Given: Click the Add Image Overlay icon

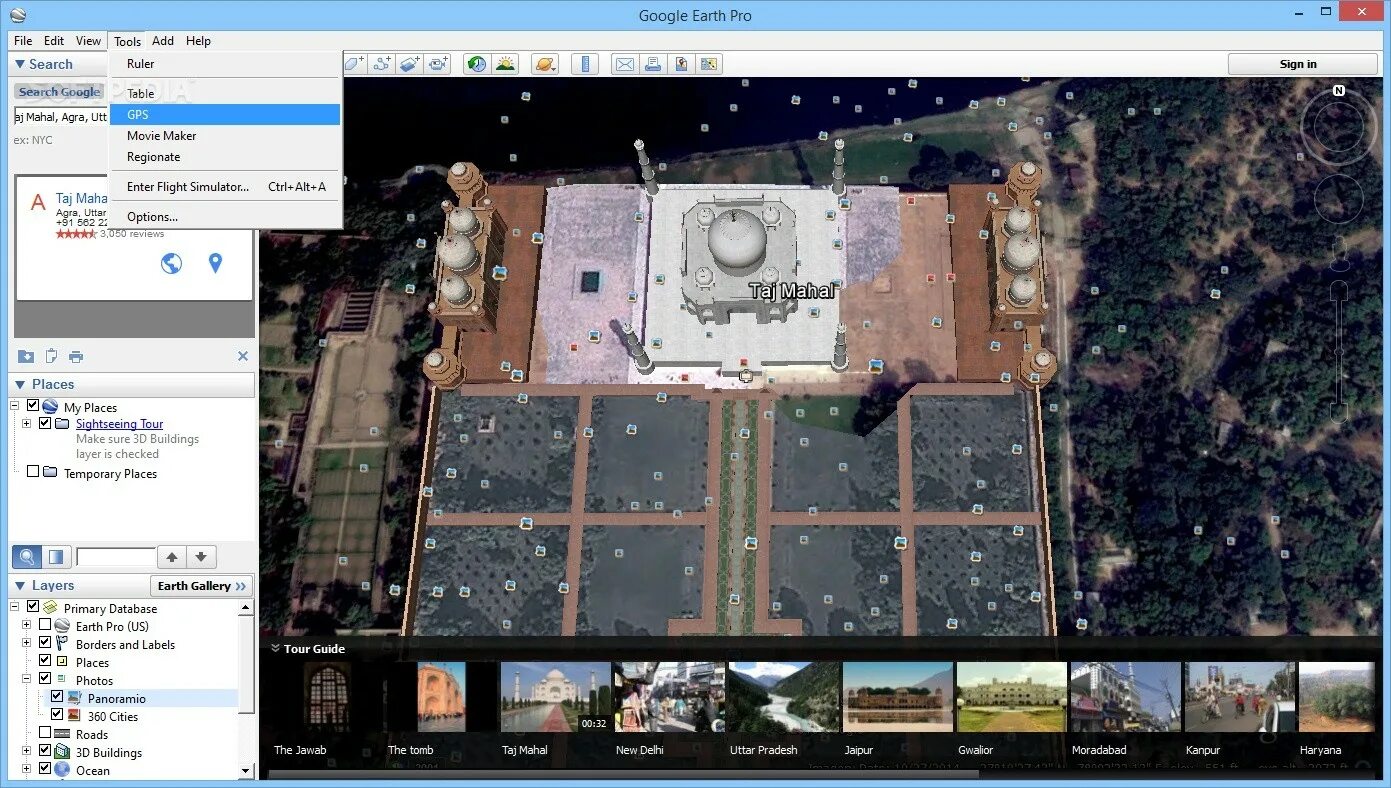Looking at the screenshot, I should (x=409, y=64).
